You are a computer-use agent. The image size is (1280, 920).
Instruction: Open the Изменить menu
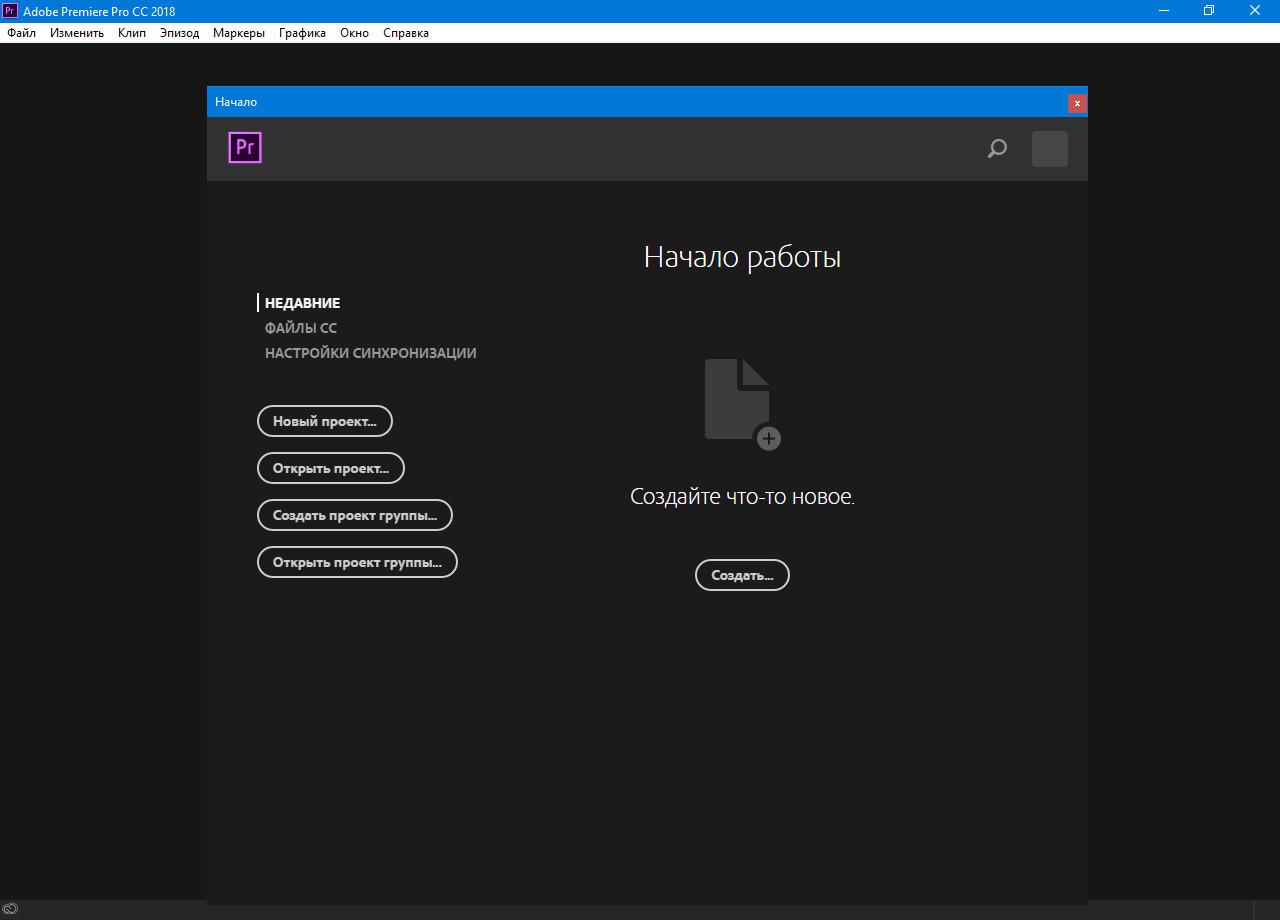pos(77,33)
